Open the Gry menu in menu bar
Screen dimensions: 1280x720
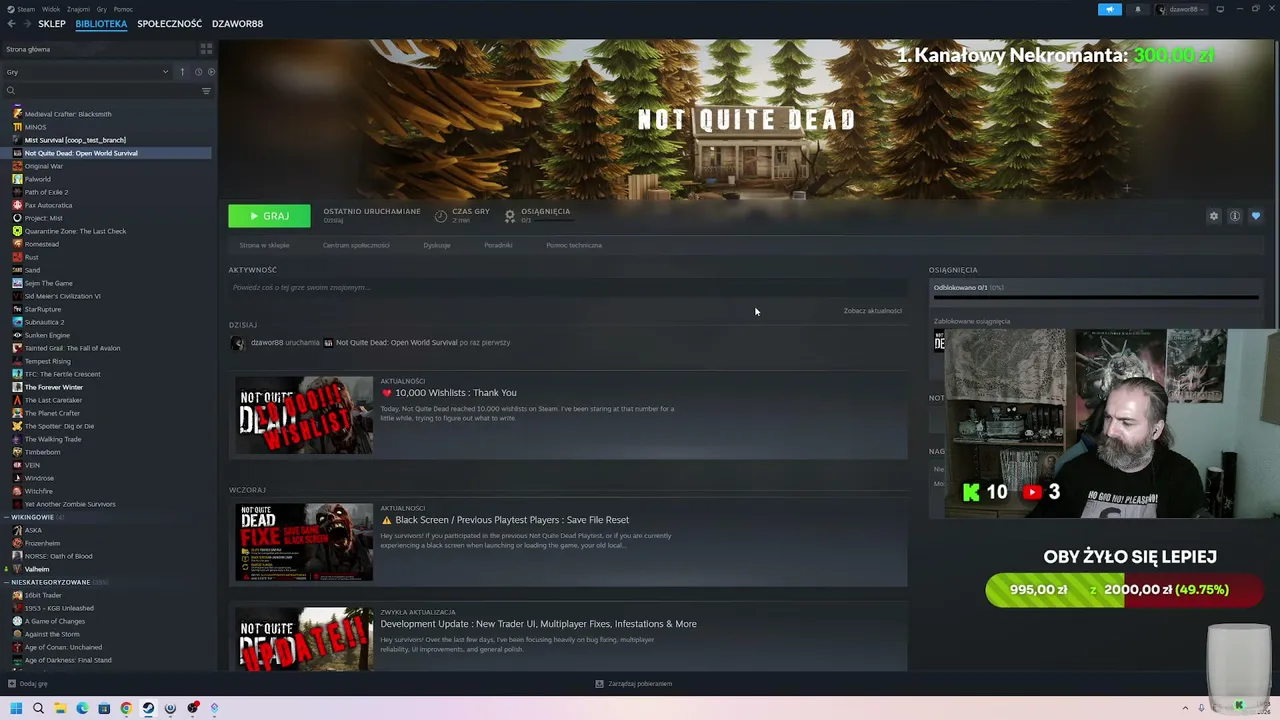coord(102,9)
